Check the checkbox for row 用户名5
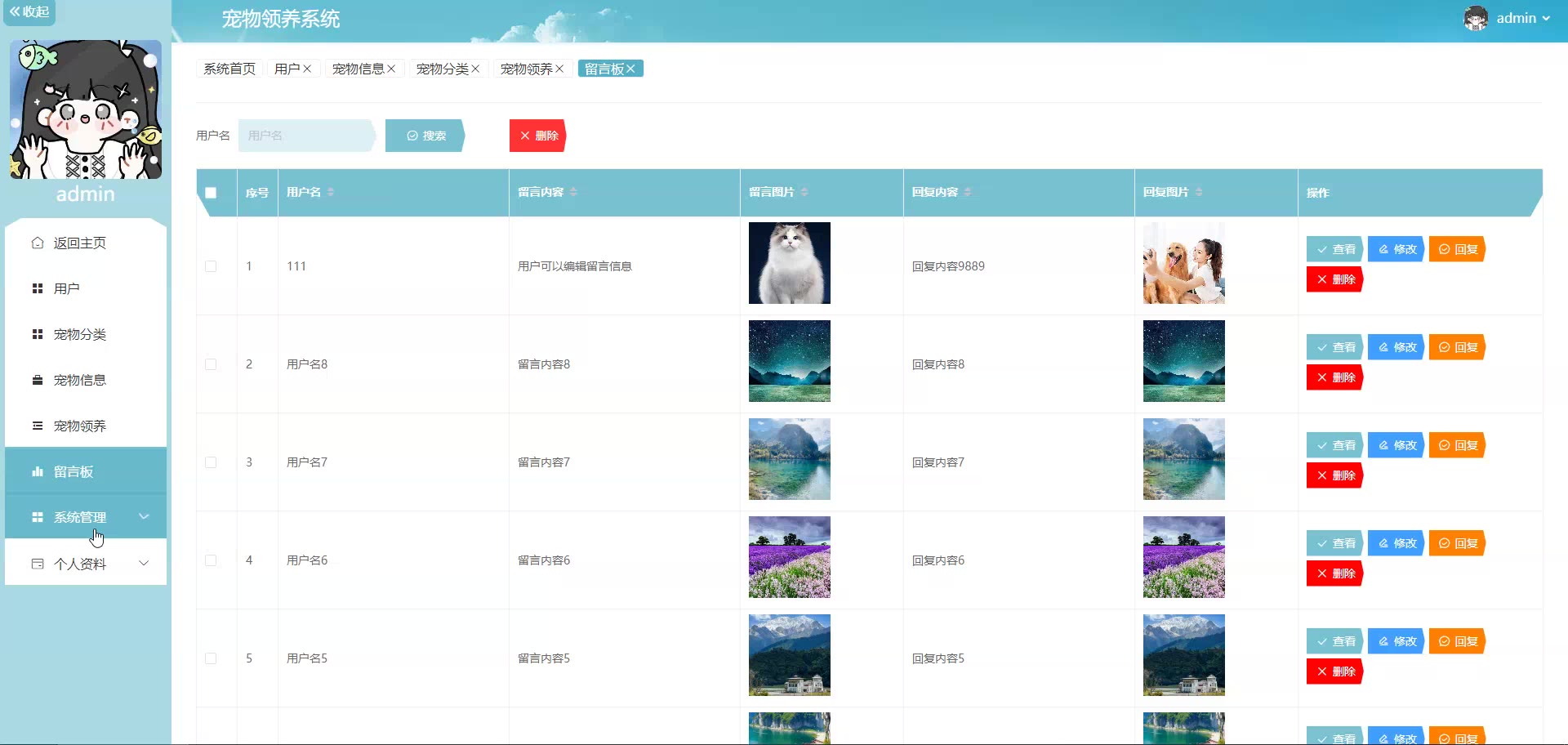 (211, 658)
